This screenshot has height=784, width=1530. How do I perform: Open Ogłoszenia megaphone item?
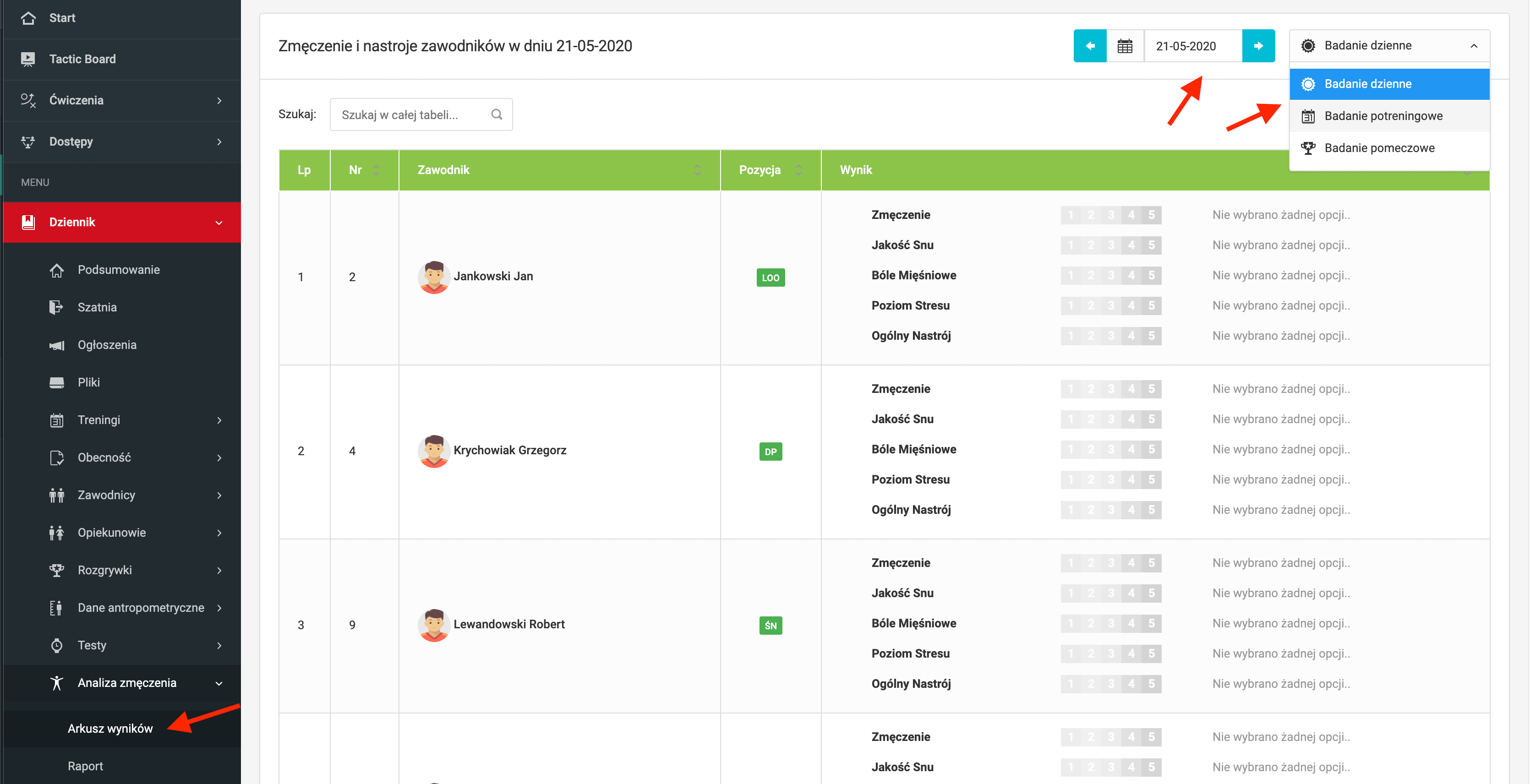(x=107, y=344)
